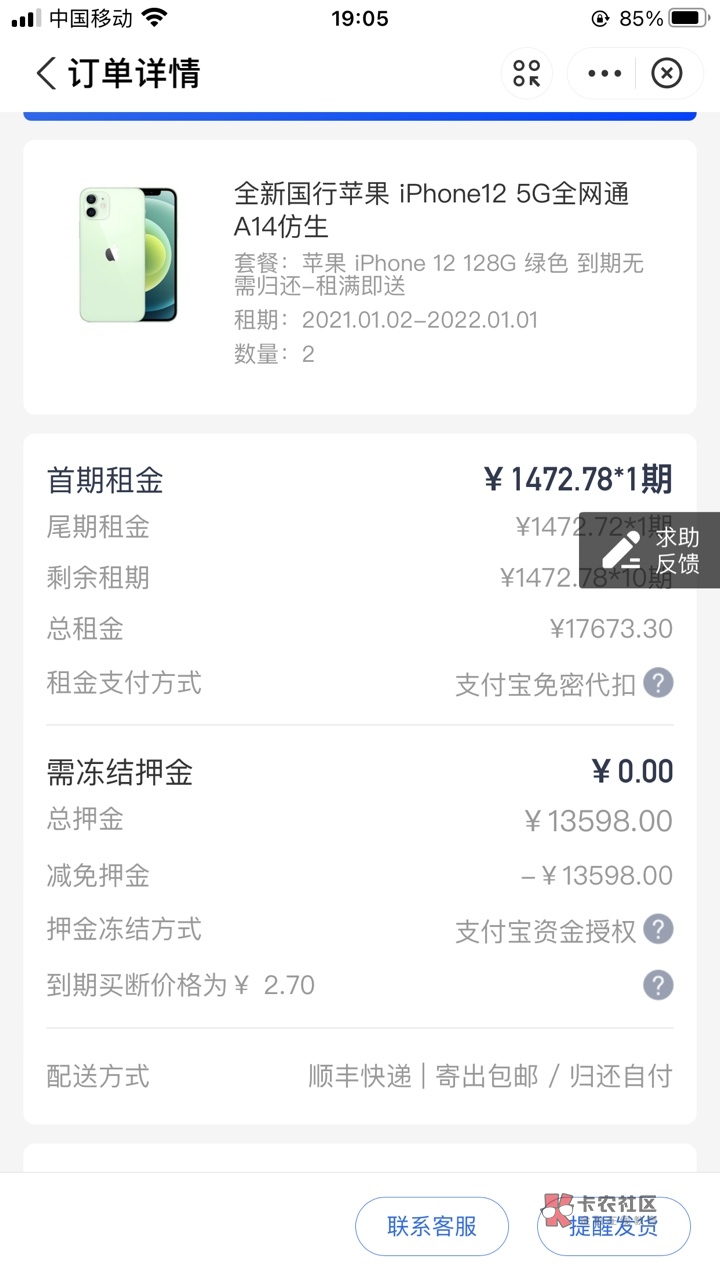Tap the help icon beside 支付宝资金授权
This screenshot has width=720, height=1280.
coord(657,930)
